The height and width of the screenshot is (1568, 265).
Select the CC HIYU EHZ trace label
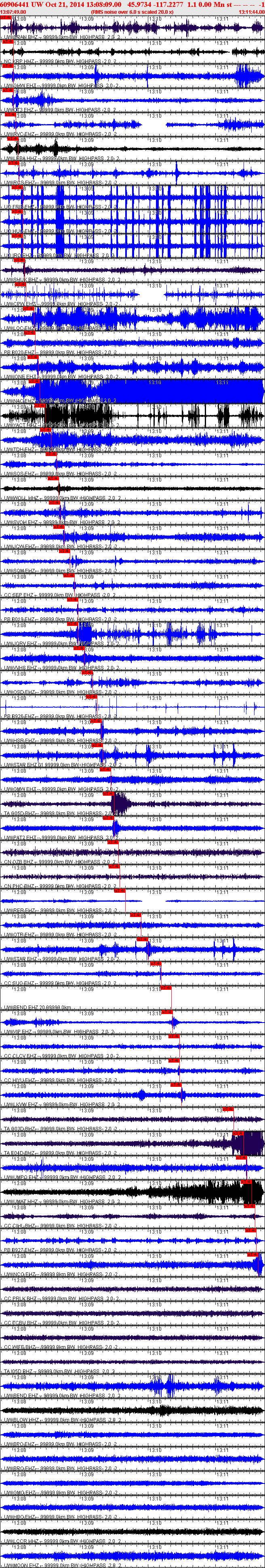click(x=61, y=1081)
